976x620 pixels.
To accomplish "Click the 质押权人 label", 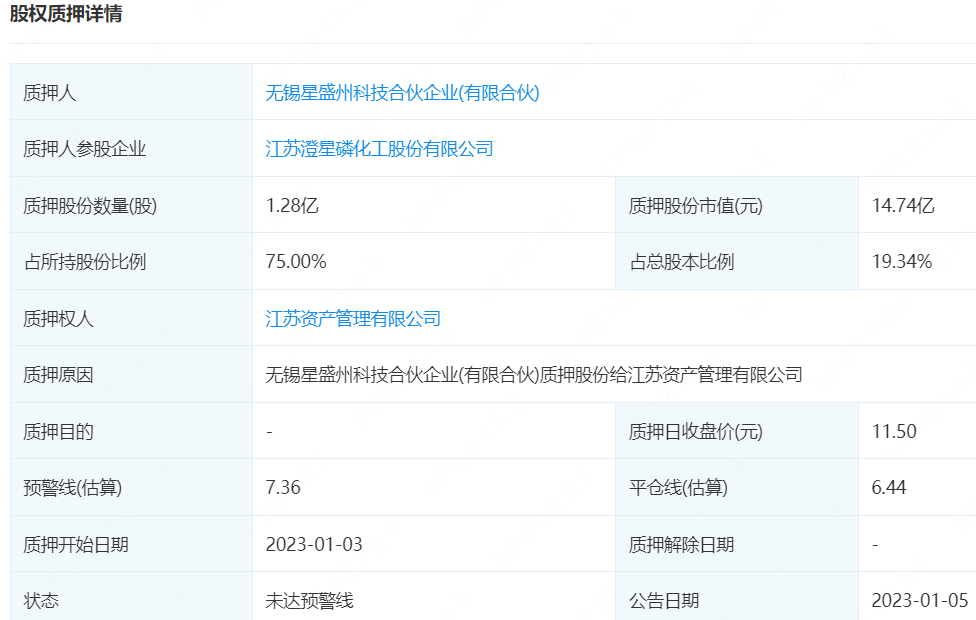I will 58,319.
